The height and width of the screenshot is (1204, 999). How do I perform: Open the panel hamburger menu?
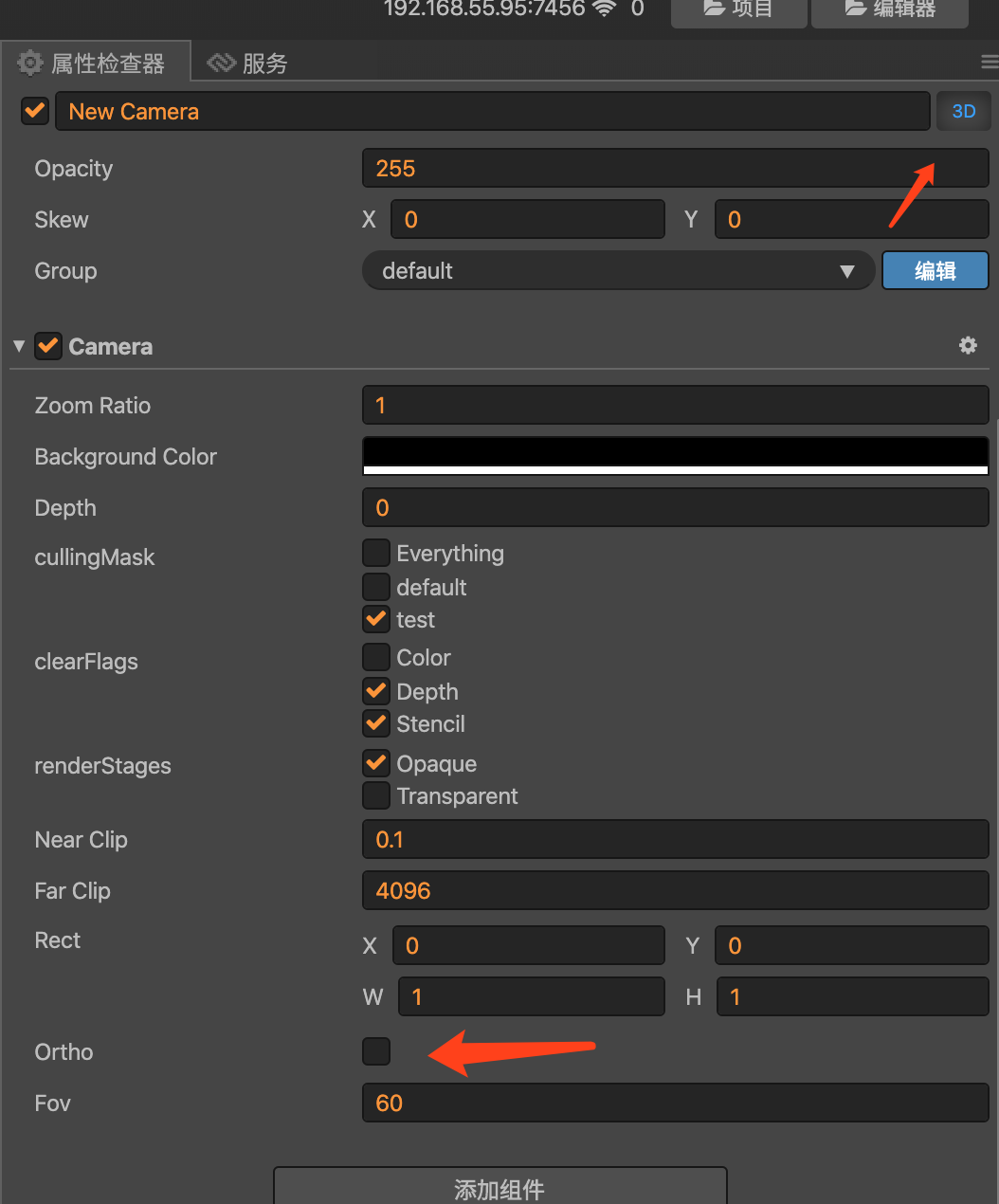coord(990,63)
